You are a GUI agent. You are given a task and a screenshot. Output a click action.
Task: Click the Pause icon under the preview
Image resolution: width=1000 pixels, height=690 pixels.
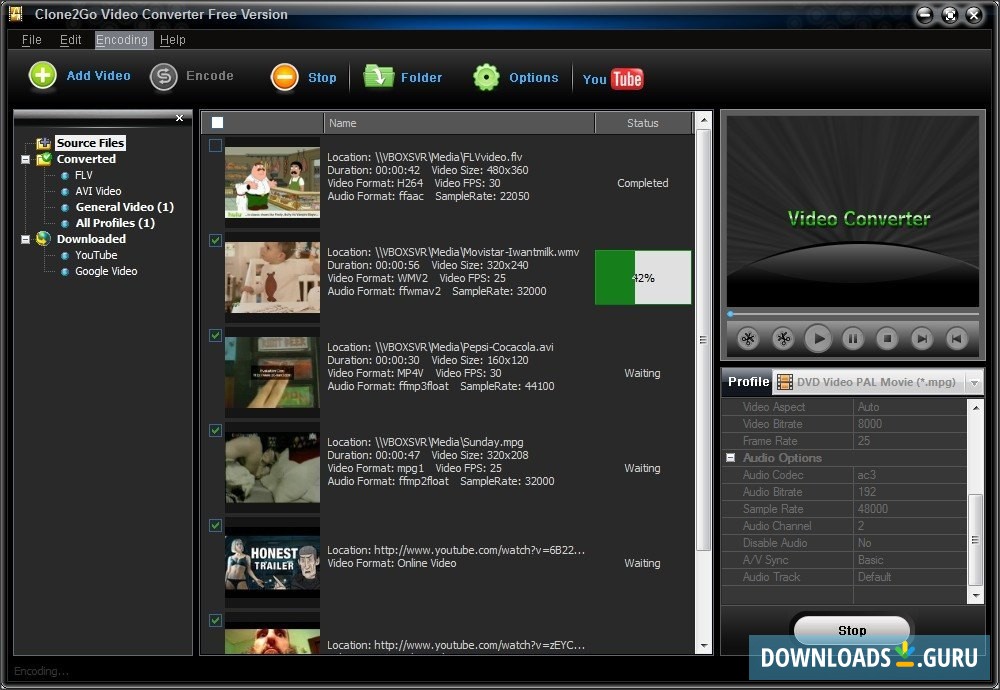coord(853,339)
